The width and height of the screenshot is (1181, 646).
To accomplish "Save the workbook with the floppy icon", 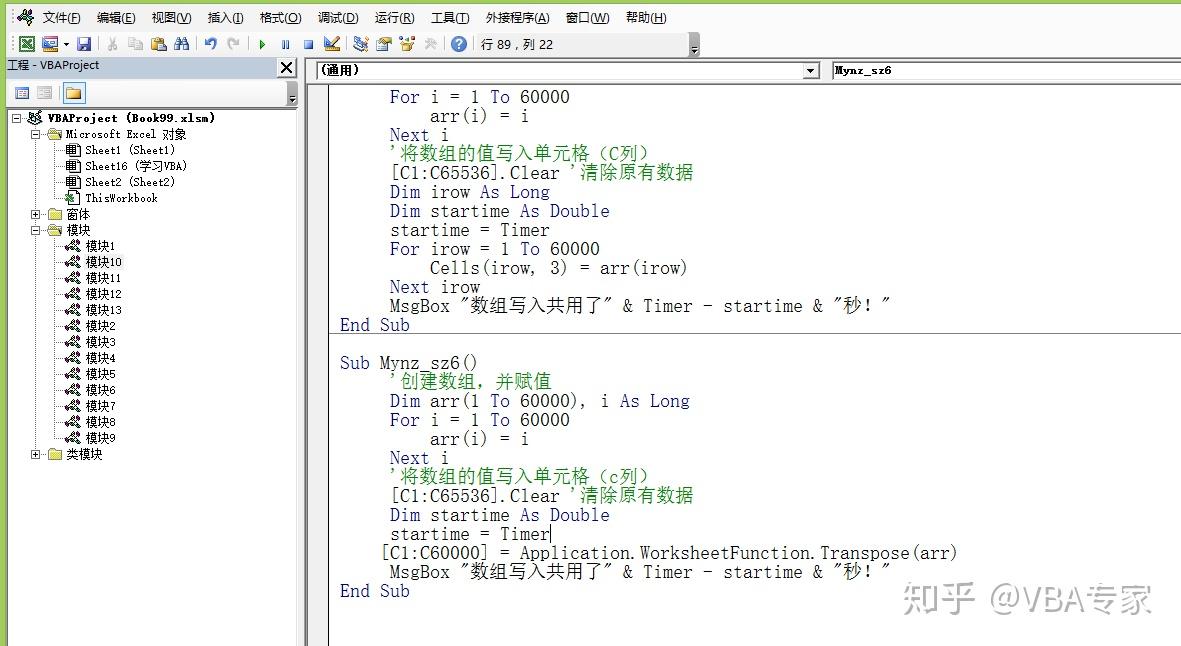I will point(84,44).
